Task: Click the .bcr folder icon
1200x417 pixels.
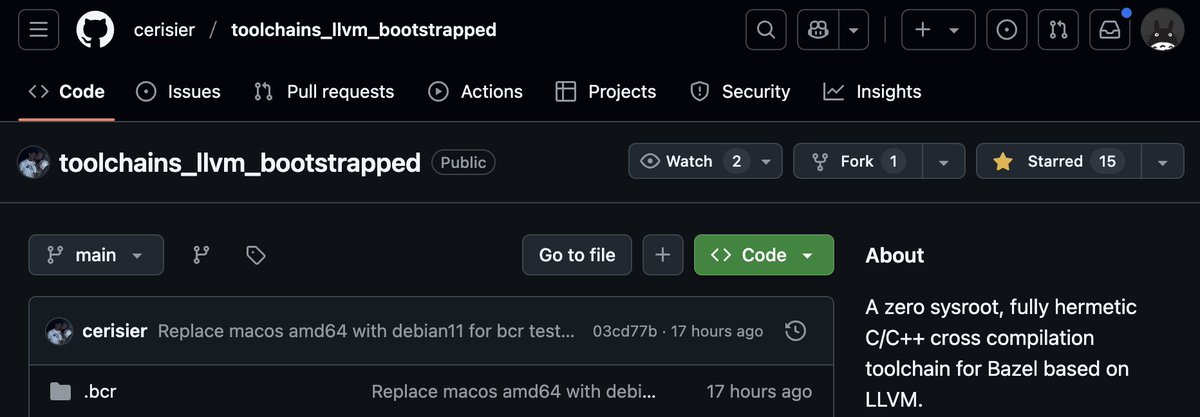Action: tap(60, 392)
